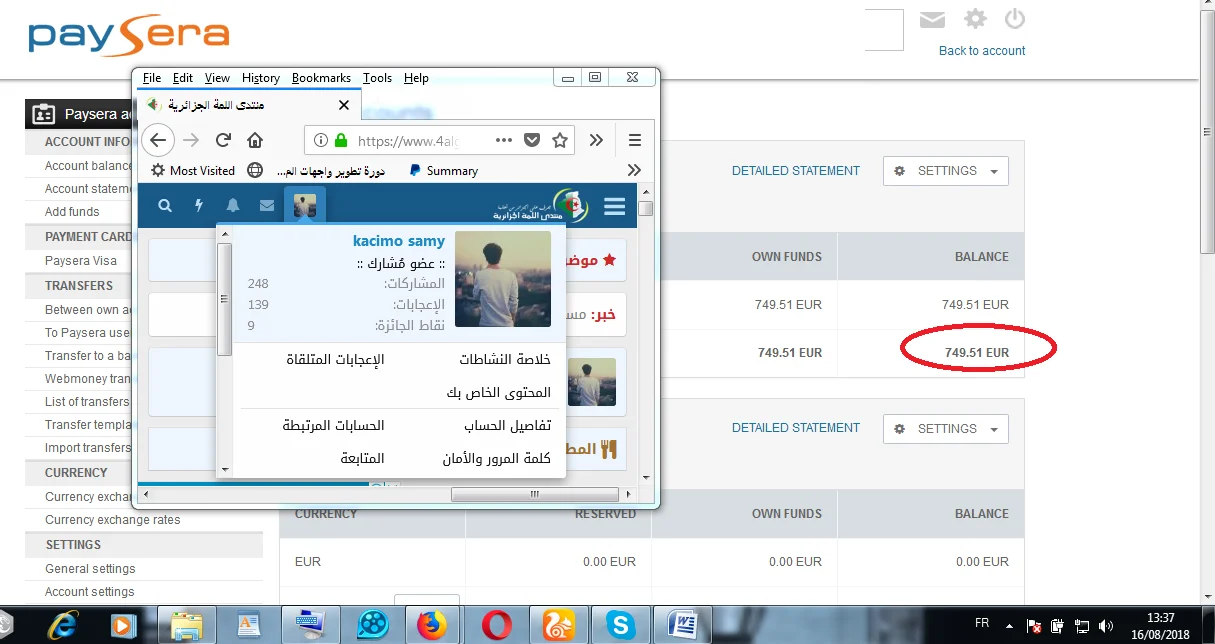Open the first DETAILED STATEMENT link
This screenshot has height=644, width=1215.
tap(795, 171)
